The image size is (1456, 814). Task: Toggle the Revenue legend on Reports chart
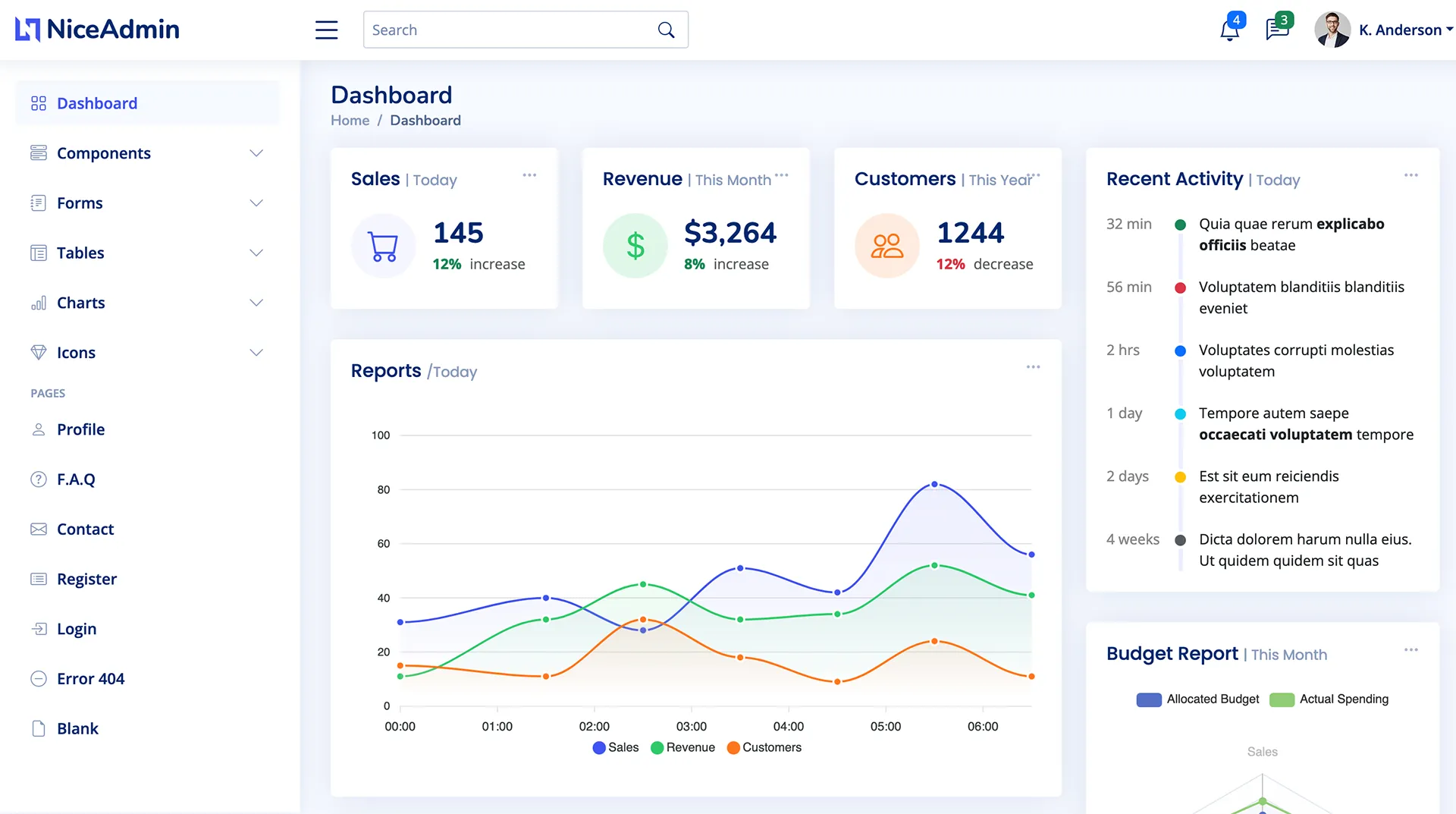(682, 747)
